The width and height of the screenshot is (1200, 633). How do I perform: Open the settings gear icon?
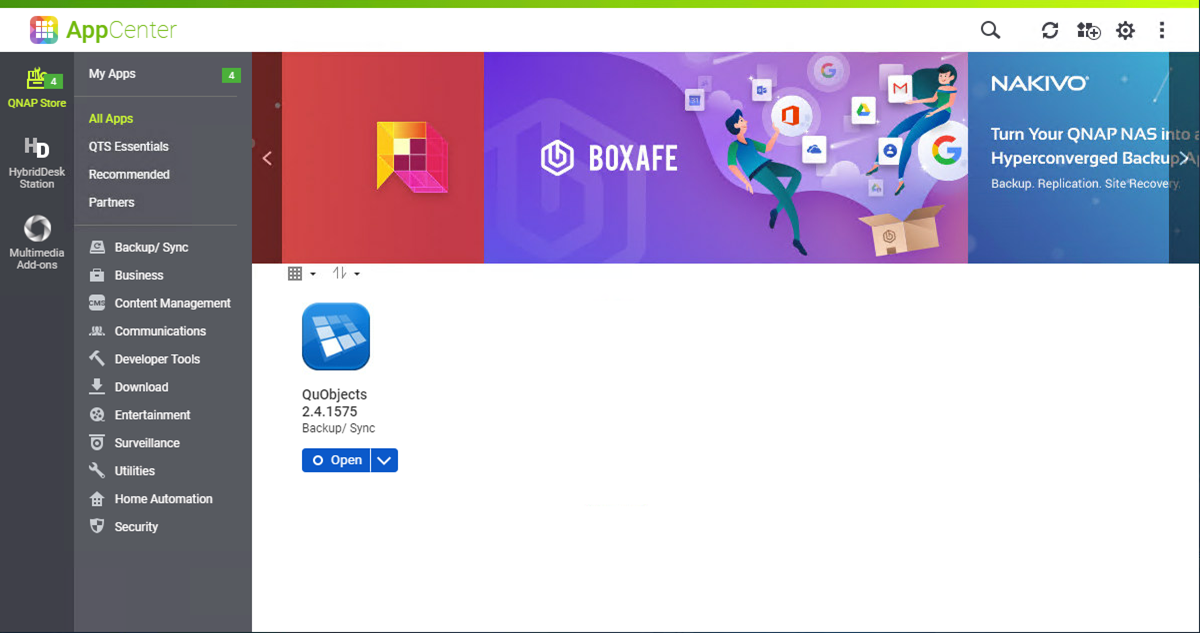click(x=1125, y=30)
